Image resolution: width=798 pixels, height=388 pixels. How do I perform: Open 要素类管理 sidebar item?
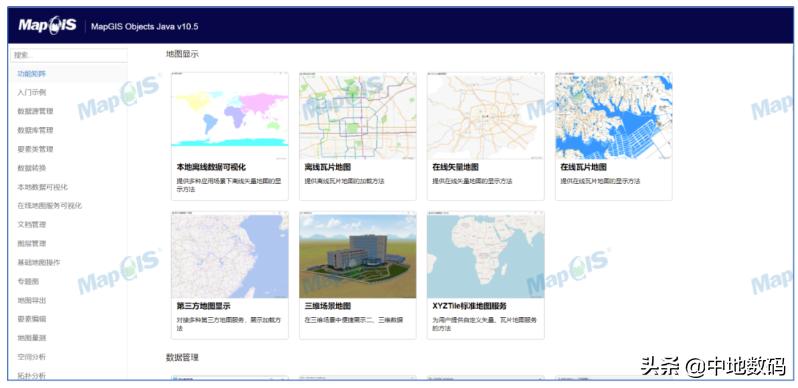pyautogui.click(x=35, y=149)
